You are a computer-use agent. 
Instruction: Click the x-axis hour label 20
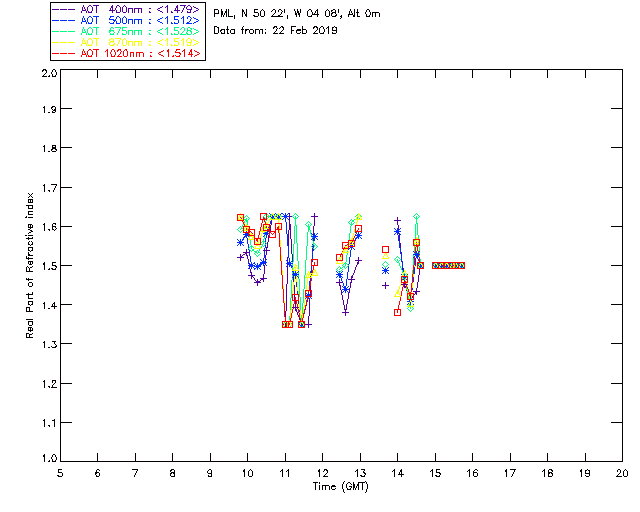pos(622,473)
